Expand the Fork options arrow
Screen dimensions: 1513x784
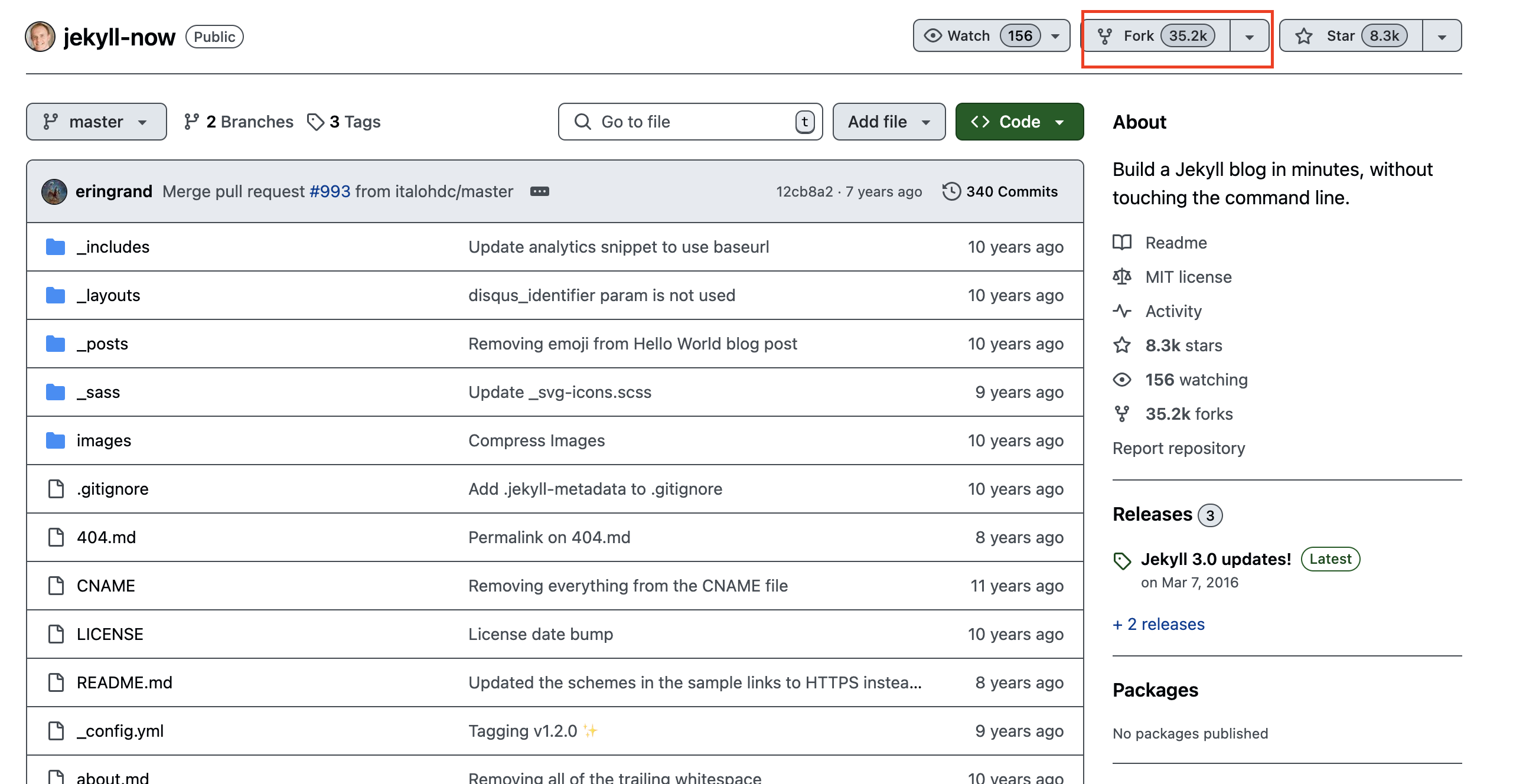click(1249, 36)
